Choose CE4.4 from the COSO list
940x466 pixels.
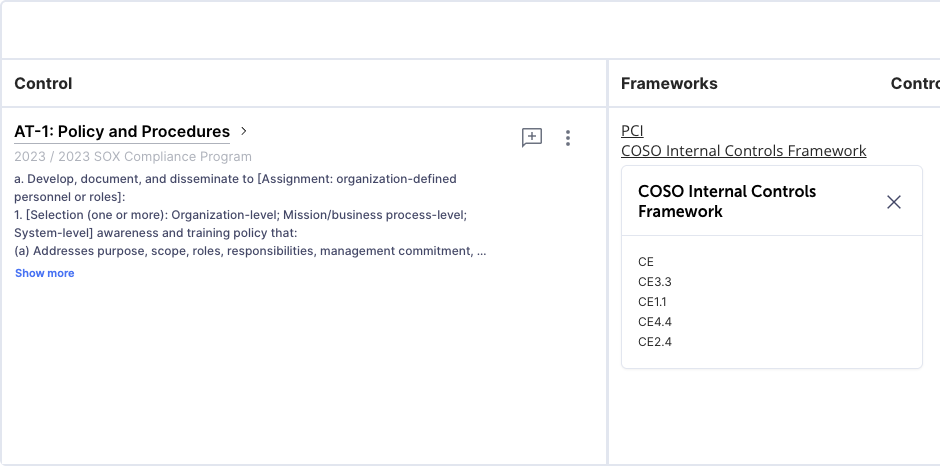click(655, 322)
